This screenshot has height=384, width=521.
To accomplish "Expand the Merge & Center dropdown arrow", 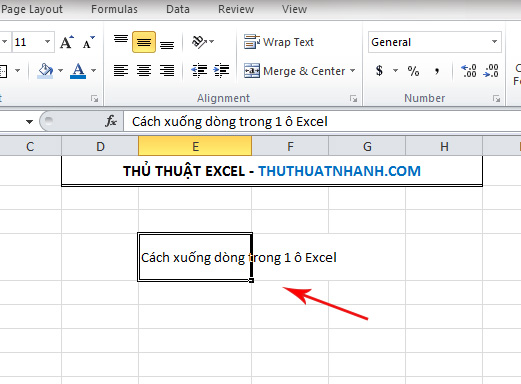I will click(x=352, y=71).
